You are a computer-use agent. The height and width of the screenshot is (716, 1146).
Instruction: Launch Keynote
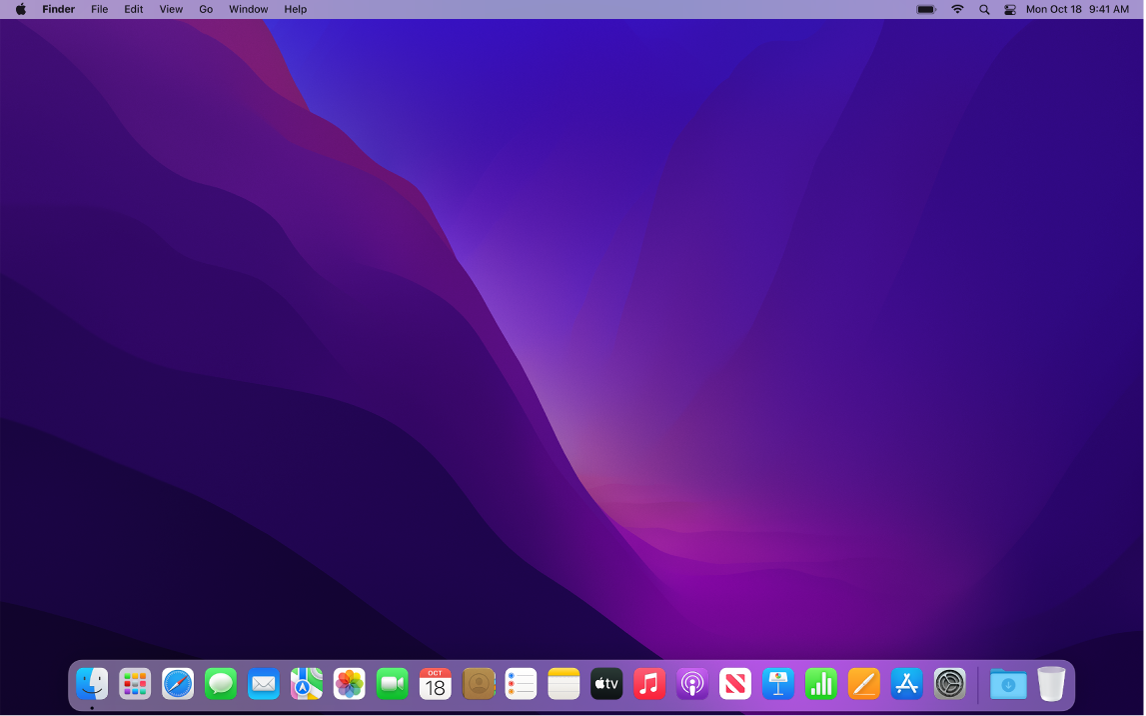(778, 684)
